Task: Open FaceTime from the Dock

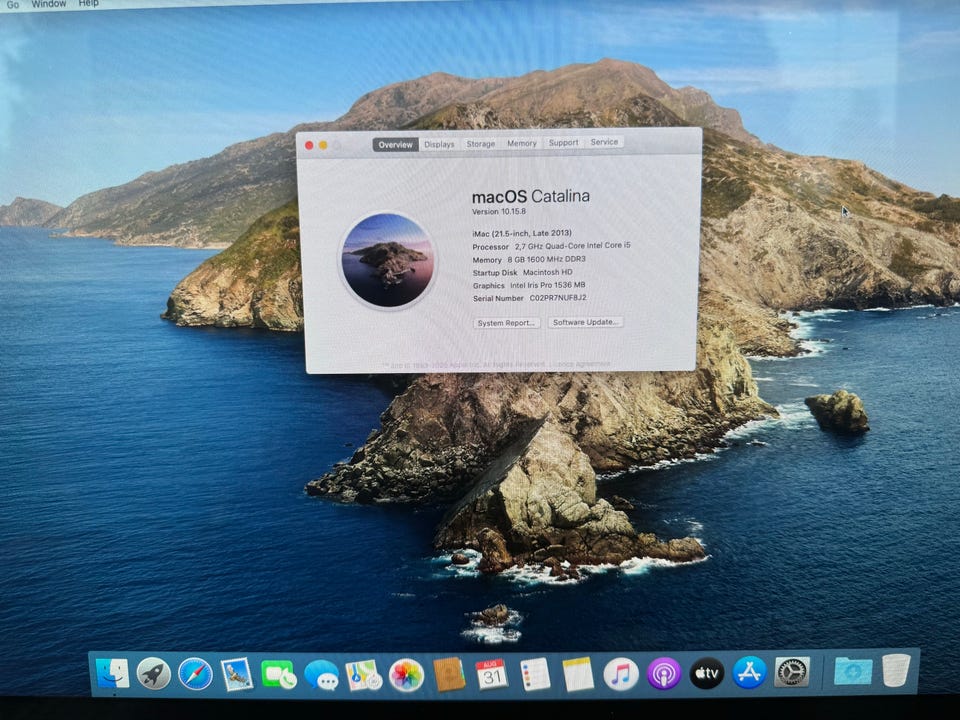Action: tap(279, 675)
